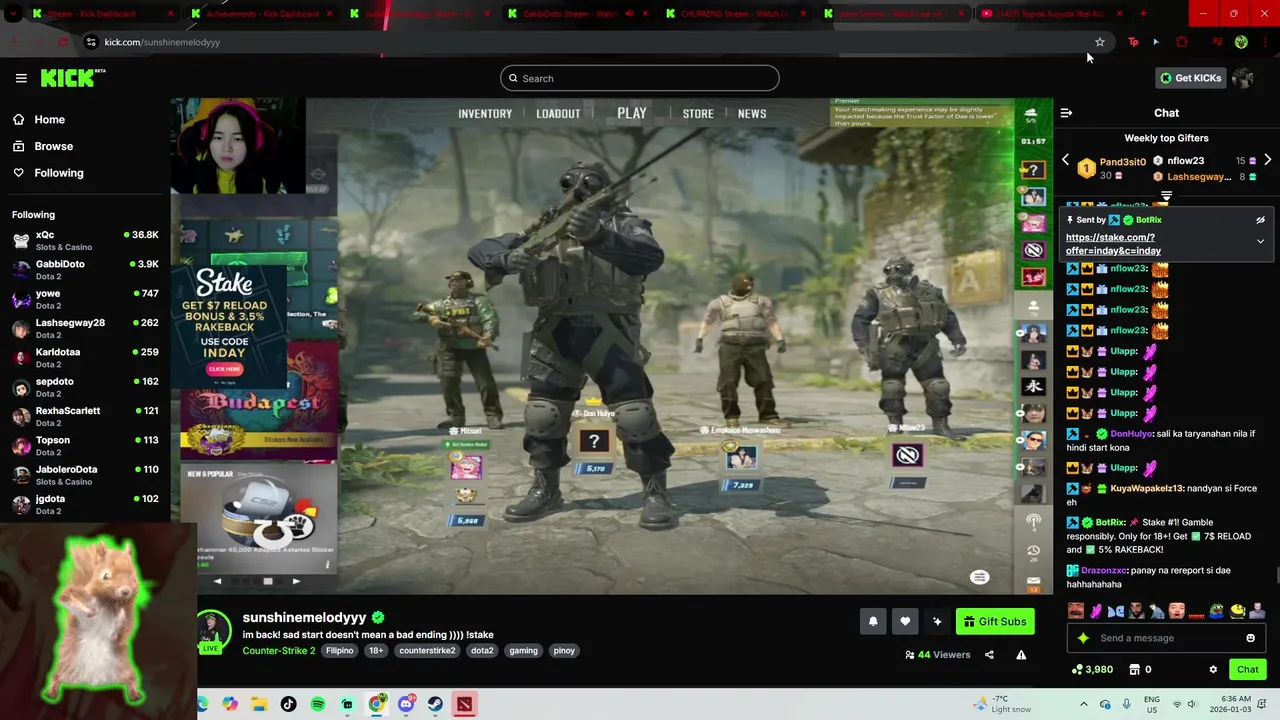Open RexhaScarlett channel in Following list

point(85,416)
